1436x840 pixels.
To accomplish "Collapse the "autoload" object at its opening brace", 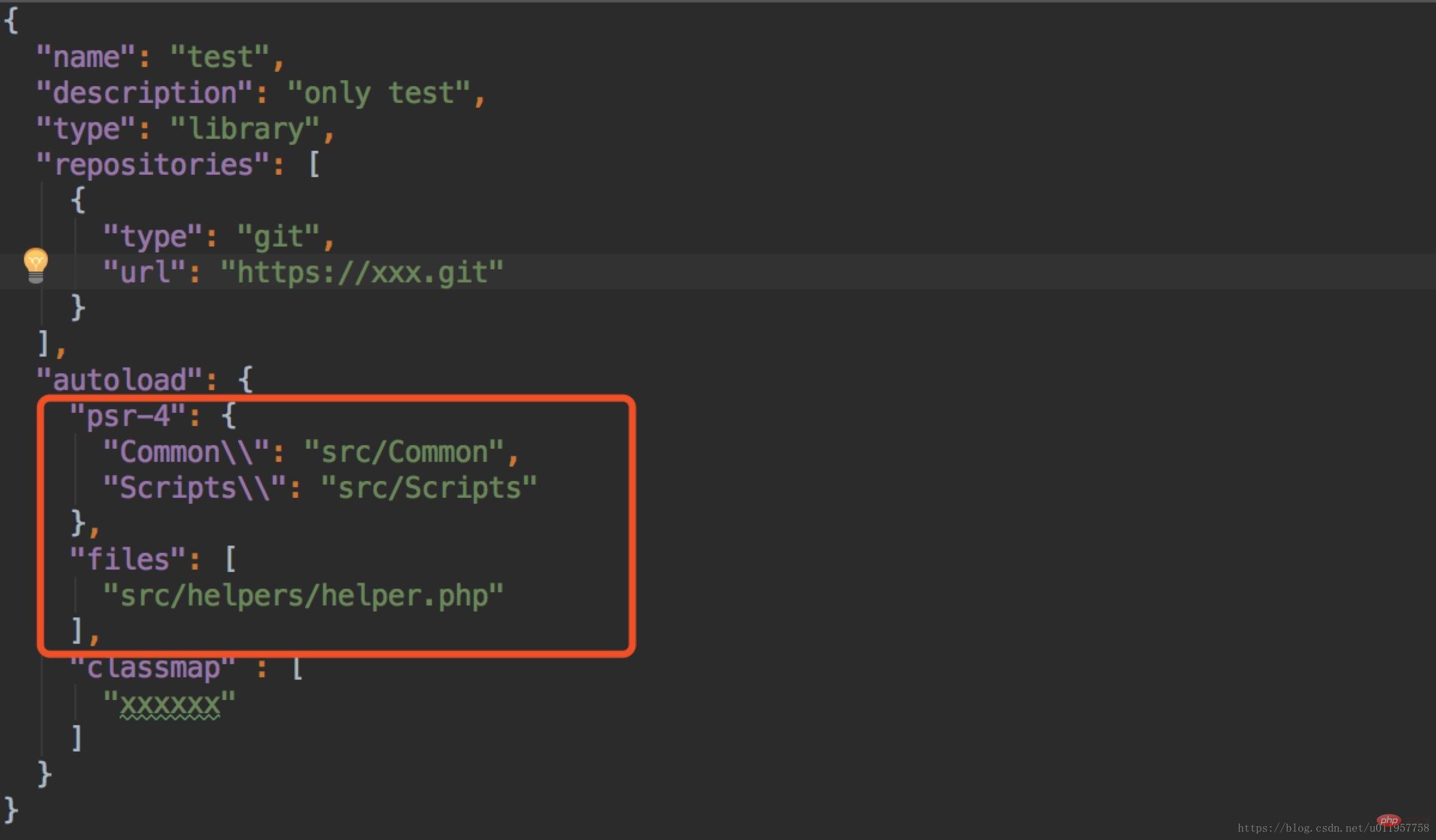I will (245, 380).
